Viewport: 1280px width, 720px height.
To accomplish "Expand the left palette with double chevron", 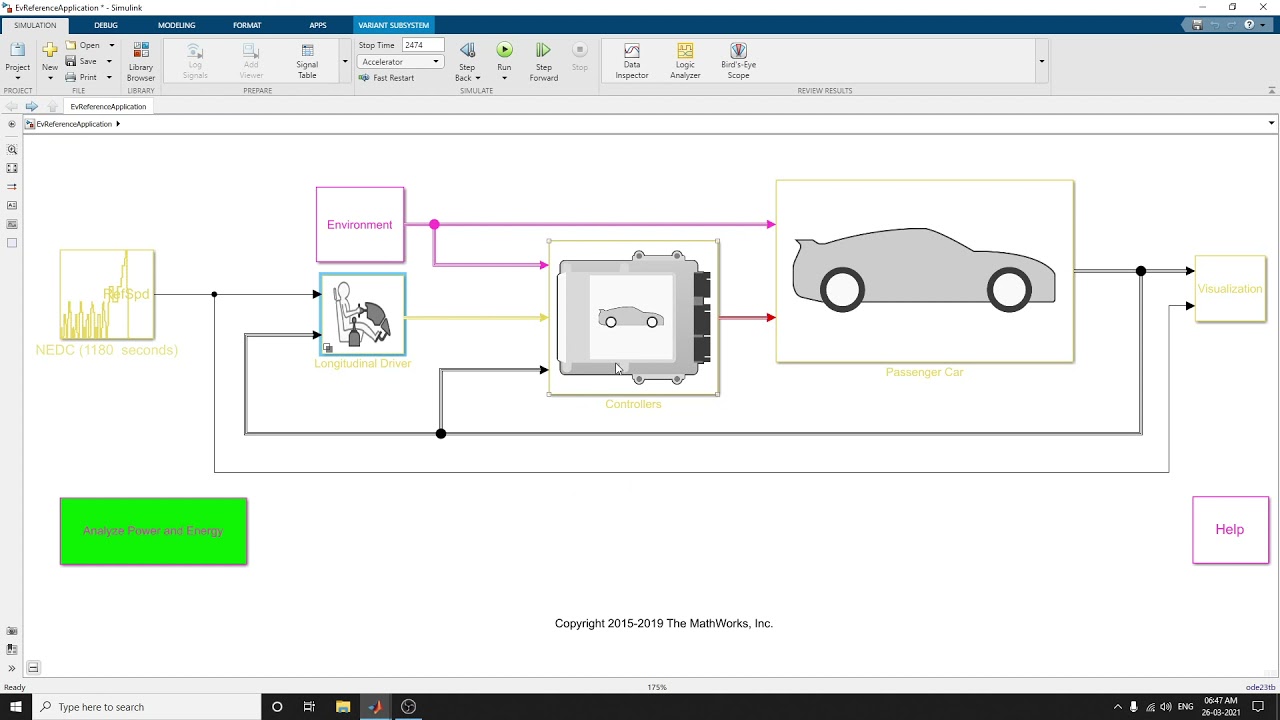I will click(x=12, y=668).
